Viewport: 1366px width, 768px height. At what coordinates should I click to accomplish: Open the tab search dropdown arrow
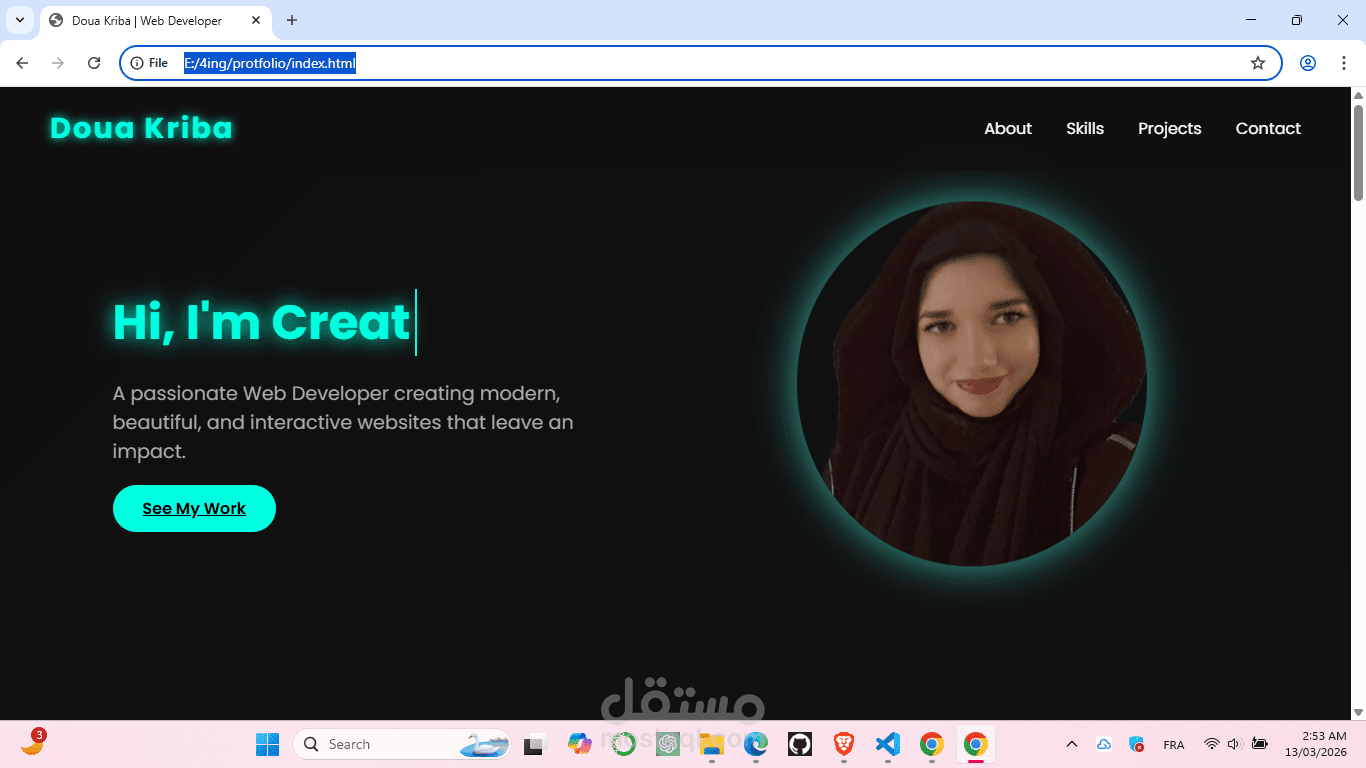(x=20, y=20)
